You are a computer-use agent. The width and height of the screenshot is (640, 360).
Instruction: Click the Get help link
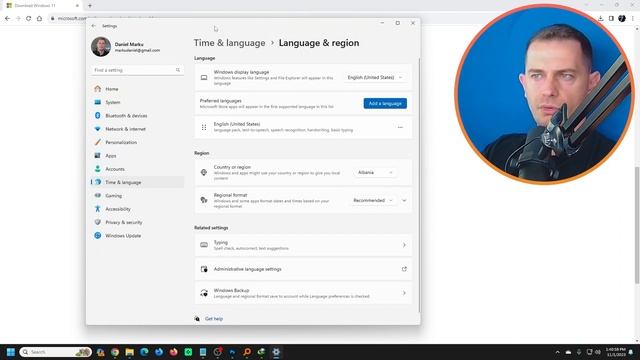[x=214, y=319]
